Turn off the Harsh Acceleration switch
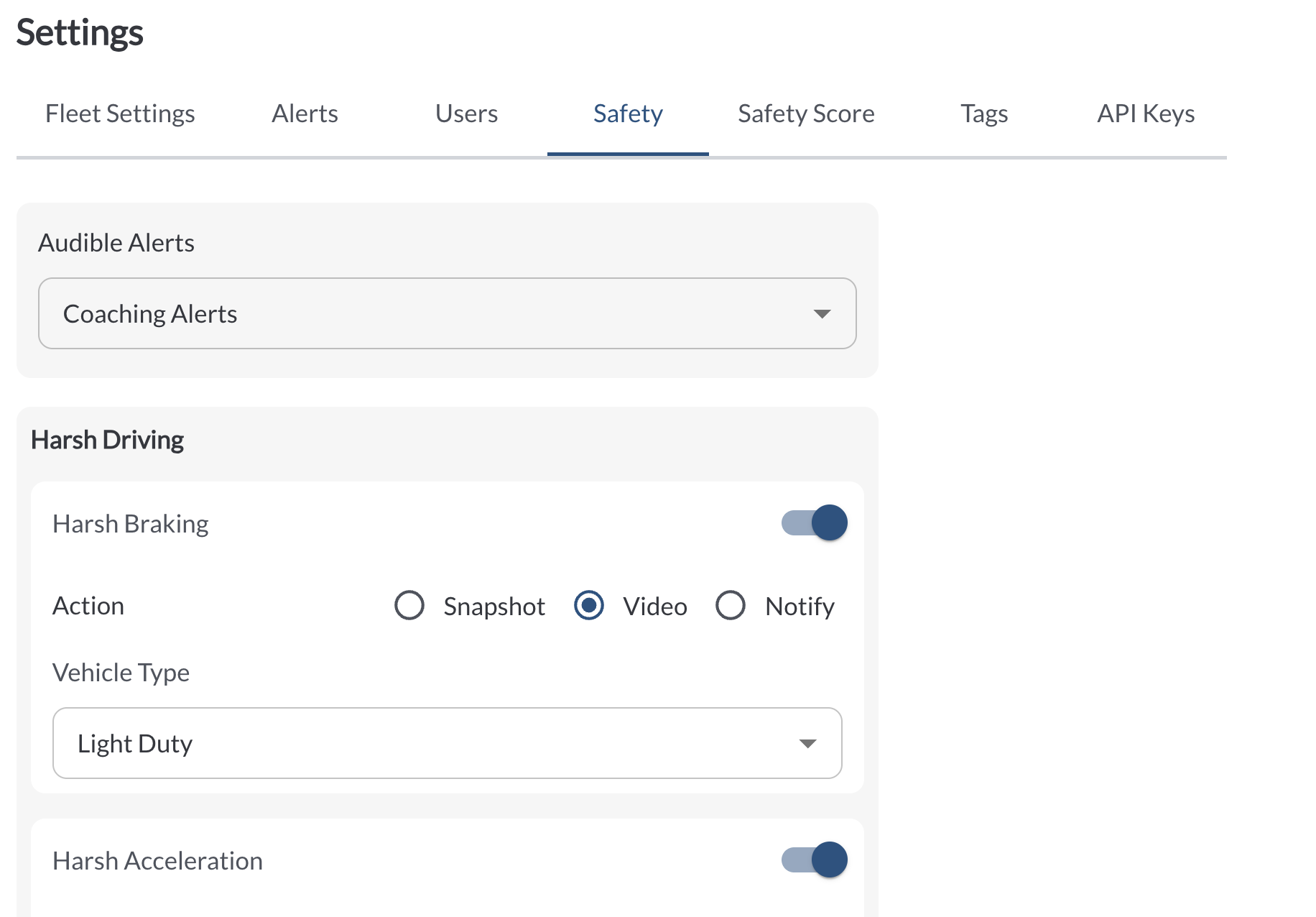The width and height of the screenshot is (1316, 917). (x=815, y=860)
